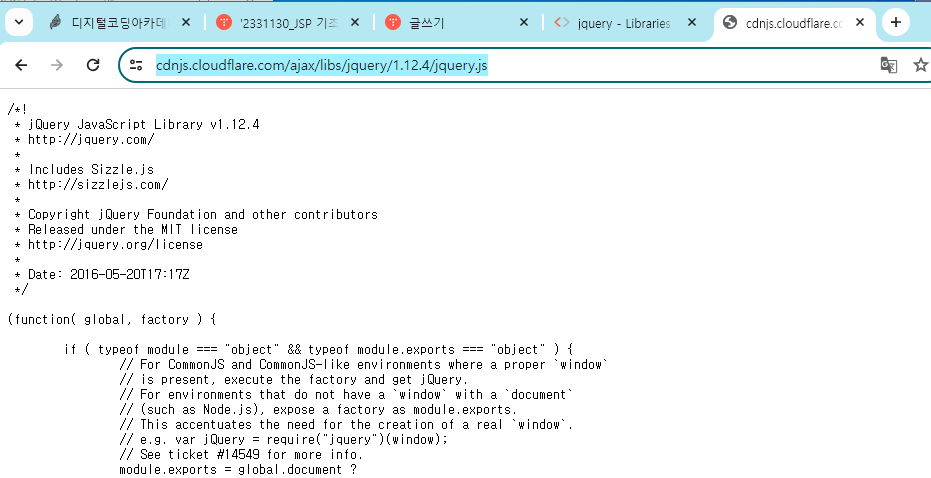931x478 pixels.
Task: Click the comment "is present, execute the factory"
Action: point(294,379)
